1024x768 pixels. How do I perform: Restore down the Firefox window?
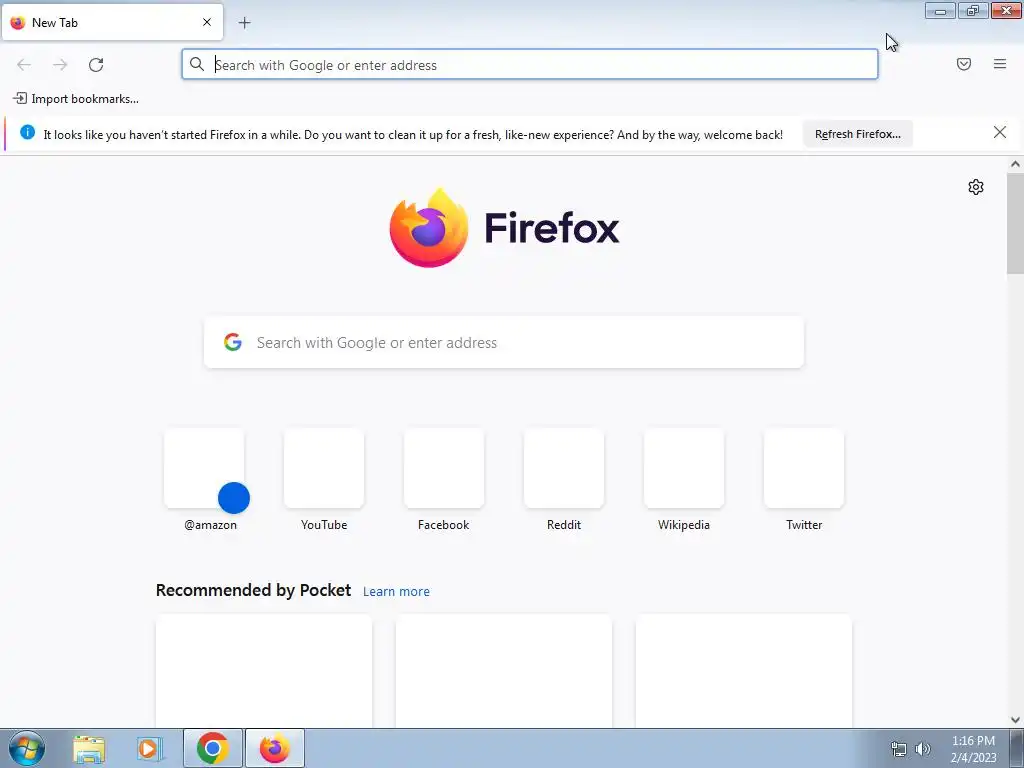tap(973, 10)
